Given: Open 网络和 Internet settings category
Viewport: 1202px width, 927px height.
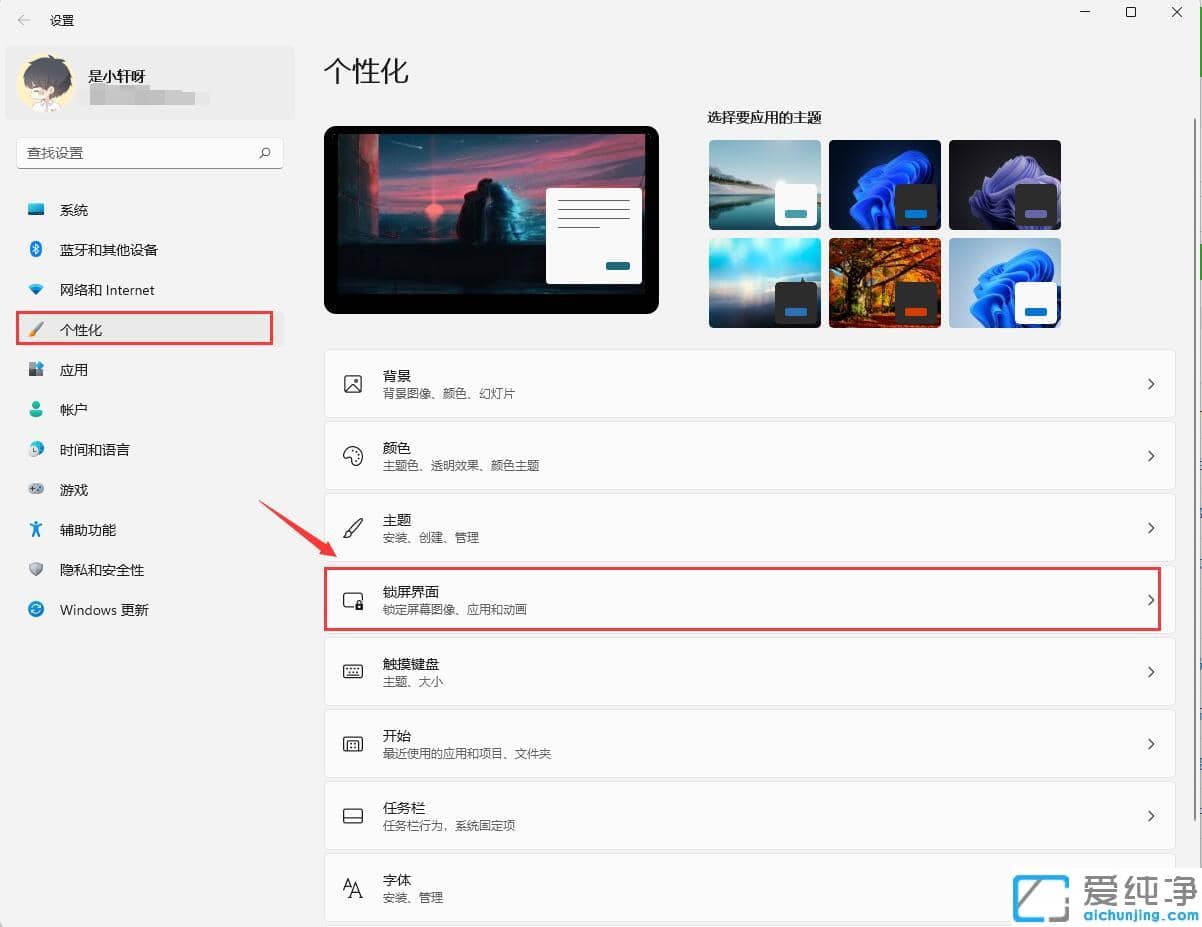Looking at the screenshot, I should [107, 290].
